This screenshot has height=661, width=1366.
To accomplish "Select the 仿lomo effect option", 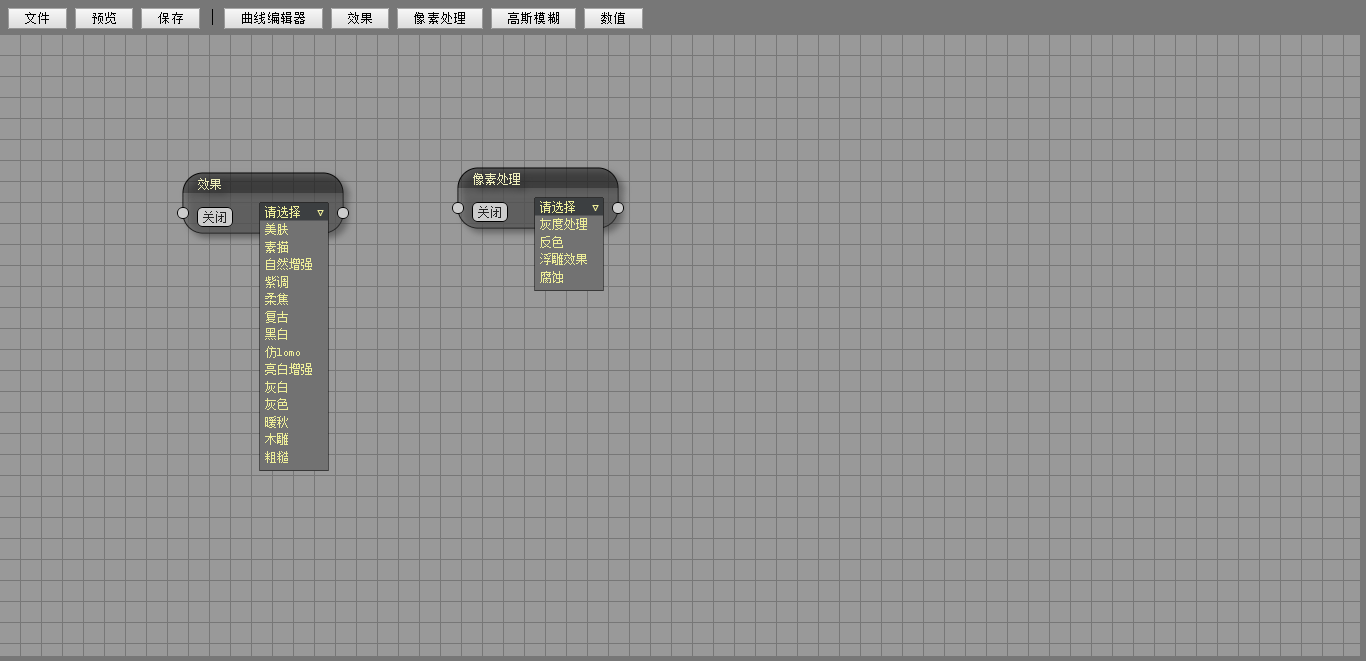I will click(283, 352).
